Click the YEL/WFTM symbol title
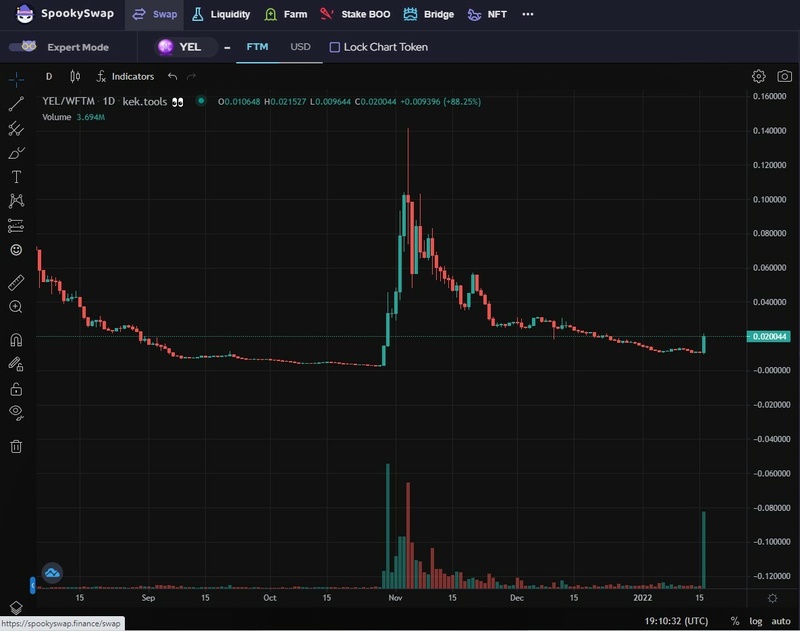 69,101
